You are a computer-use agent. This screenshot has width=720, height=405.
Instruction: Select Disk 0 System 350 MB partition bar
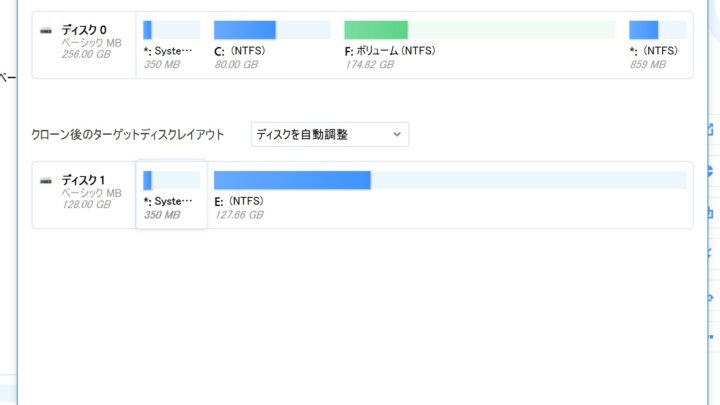click(x=171, y=30)
